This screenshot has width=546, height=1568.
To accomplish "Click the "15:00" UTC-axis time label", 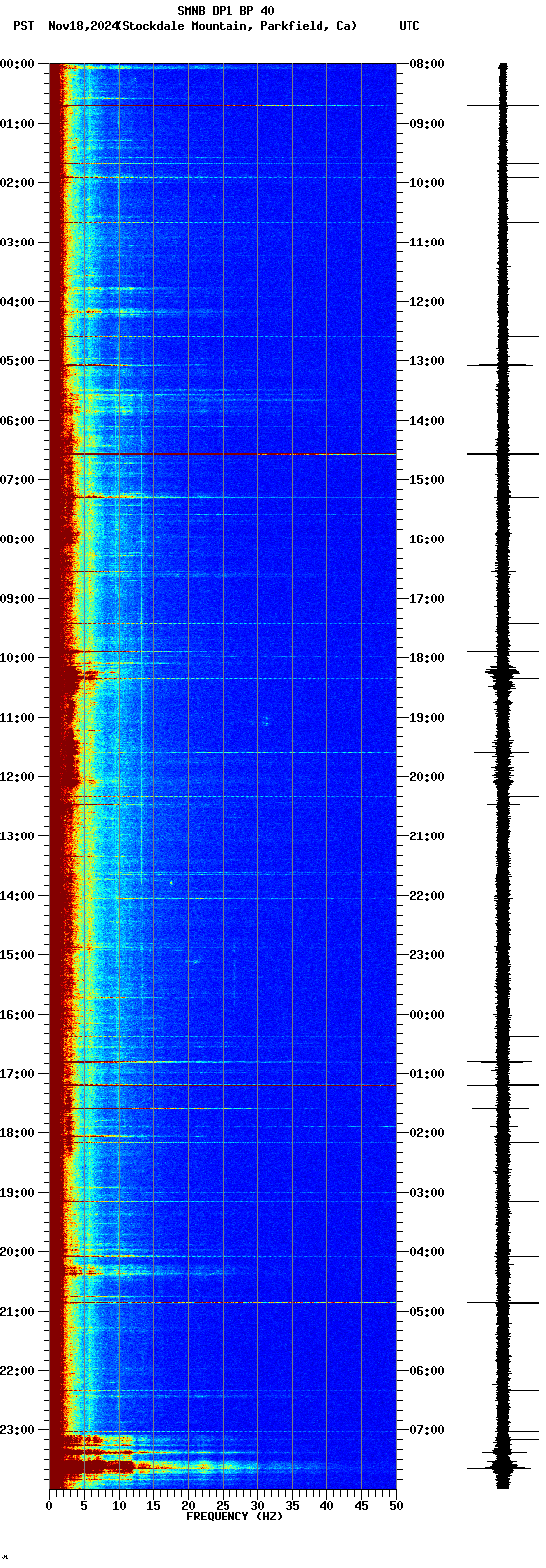I will 427,480.
